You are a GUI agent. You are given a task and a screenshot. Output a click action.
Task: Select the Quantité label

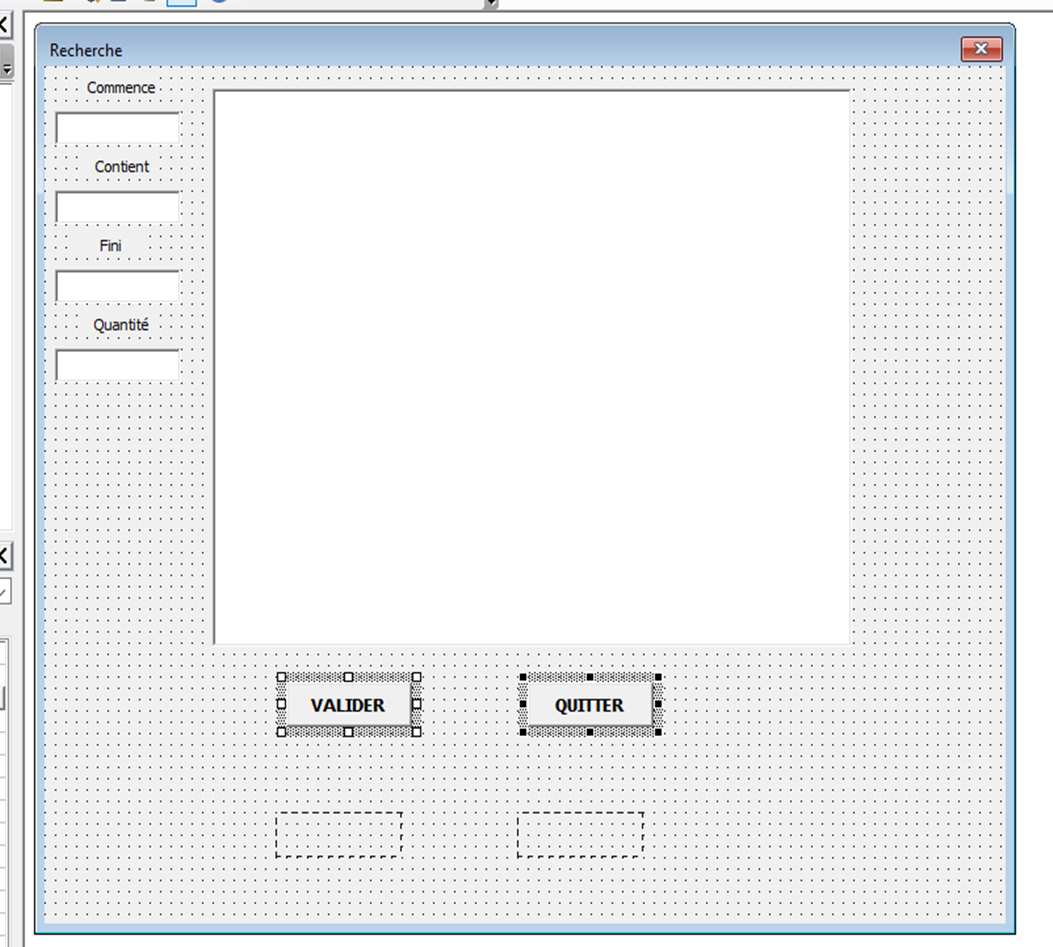click(x=121, y=325)
